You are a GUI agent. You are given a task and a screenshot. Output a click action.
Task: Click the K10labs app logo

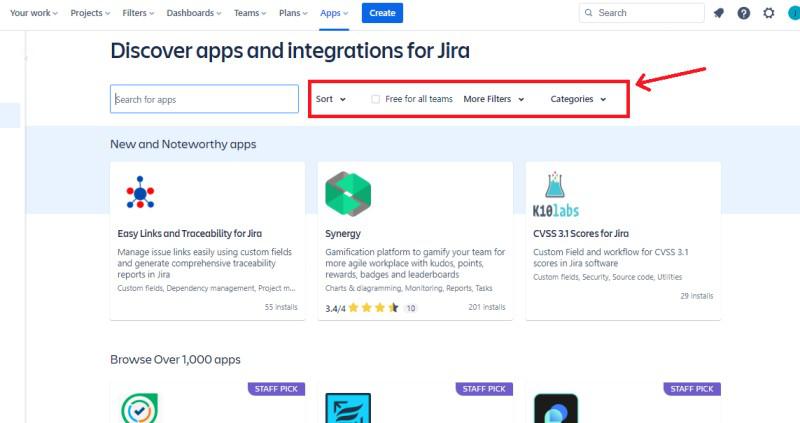click(556, 194)
